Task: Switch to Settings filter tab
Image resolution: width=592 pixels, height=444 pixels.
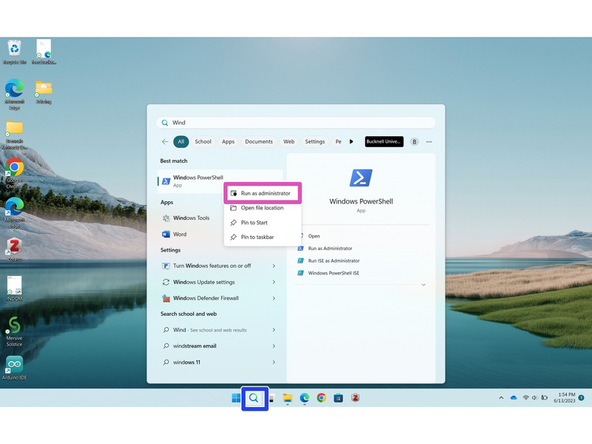Action: 315,142
